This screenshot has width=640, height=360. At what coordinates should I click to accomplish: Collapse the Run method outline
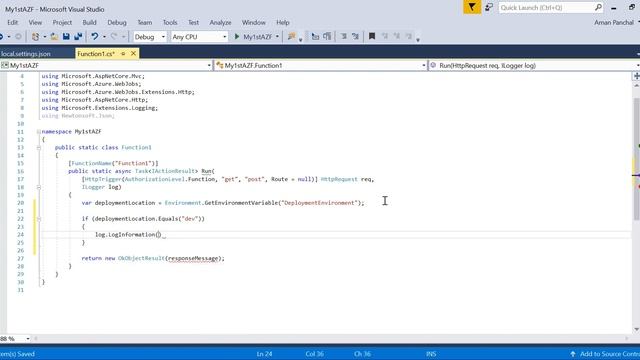(x=39, y=187)
